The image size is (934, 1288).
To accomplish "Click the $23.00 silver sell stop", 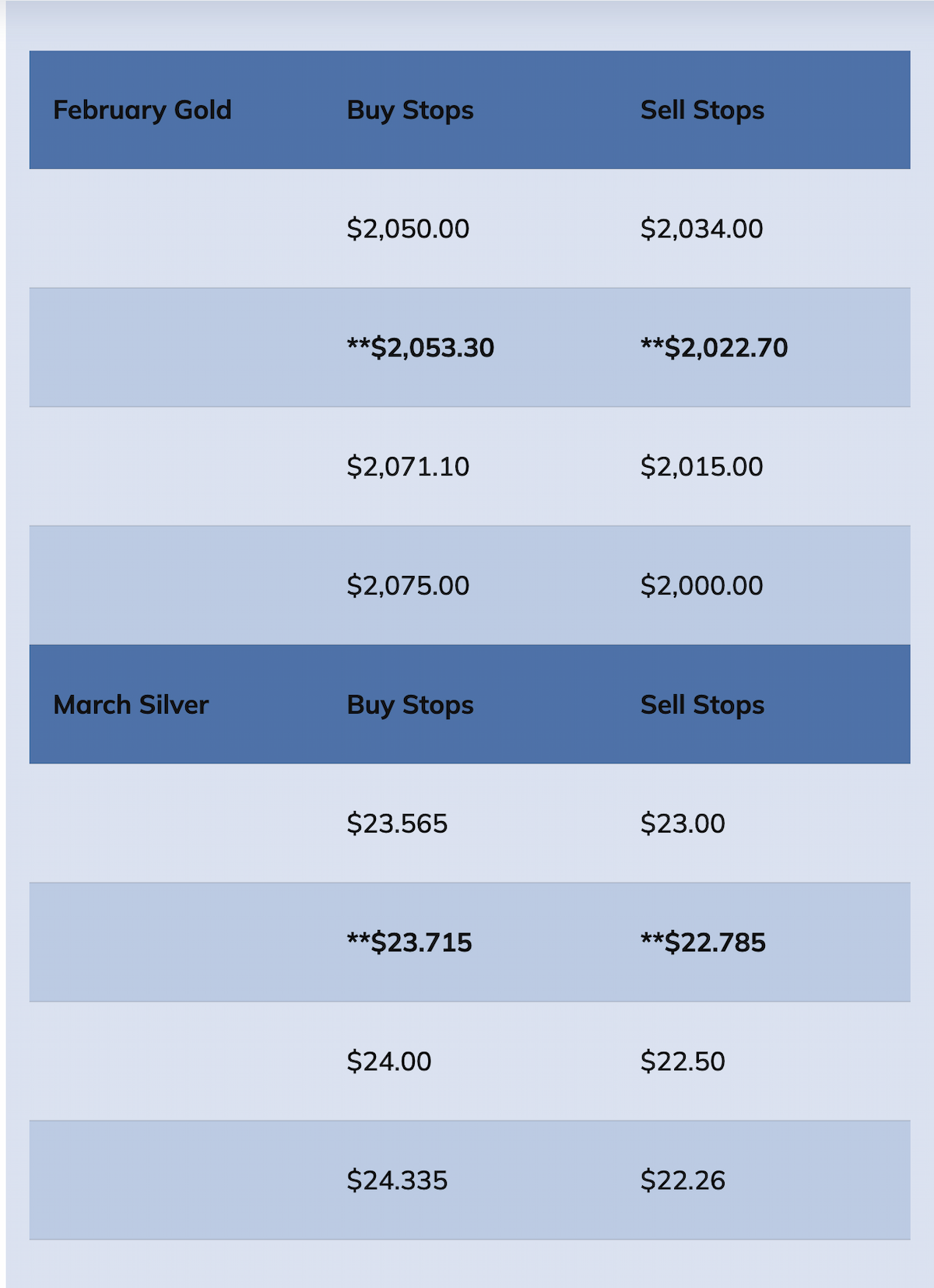I will [683, 823].
